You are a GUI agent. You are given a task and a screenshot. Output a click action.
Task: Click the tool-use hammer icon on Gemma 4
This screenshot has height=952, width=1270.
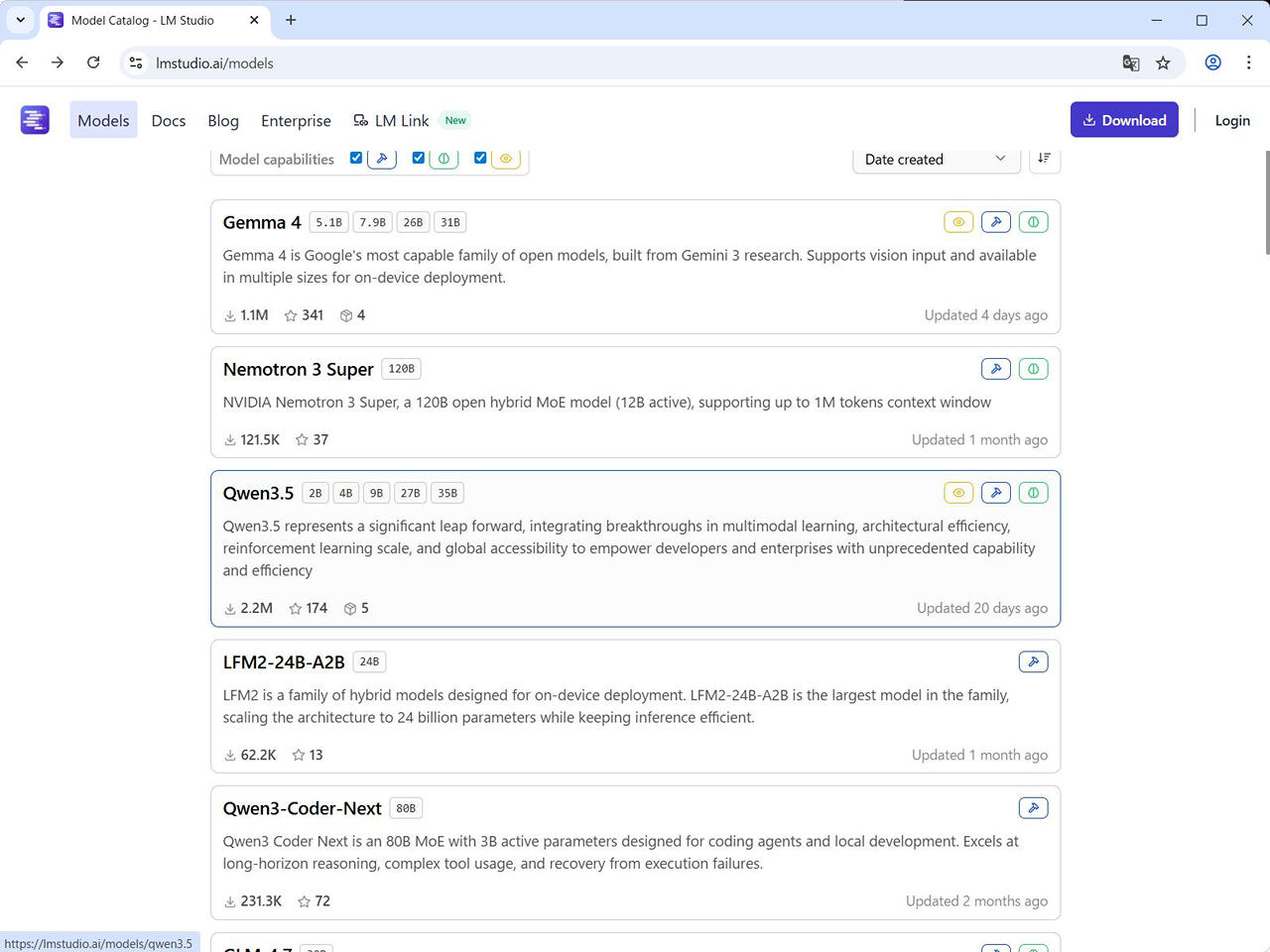click(996, 222)
